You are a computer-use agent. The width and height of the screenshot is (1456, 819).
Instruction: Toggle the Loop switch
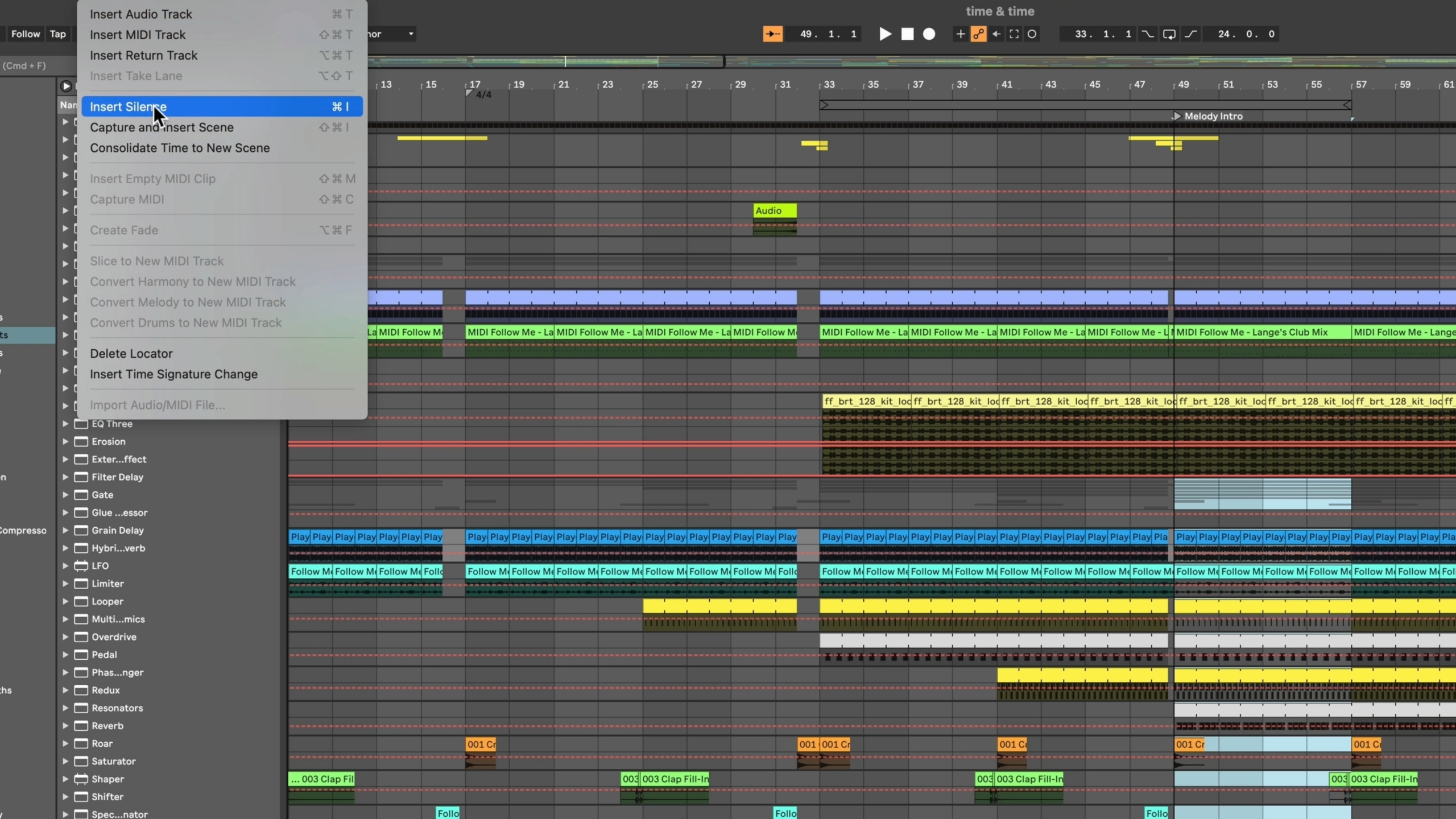1169,34
